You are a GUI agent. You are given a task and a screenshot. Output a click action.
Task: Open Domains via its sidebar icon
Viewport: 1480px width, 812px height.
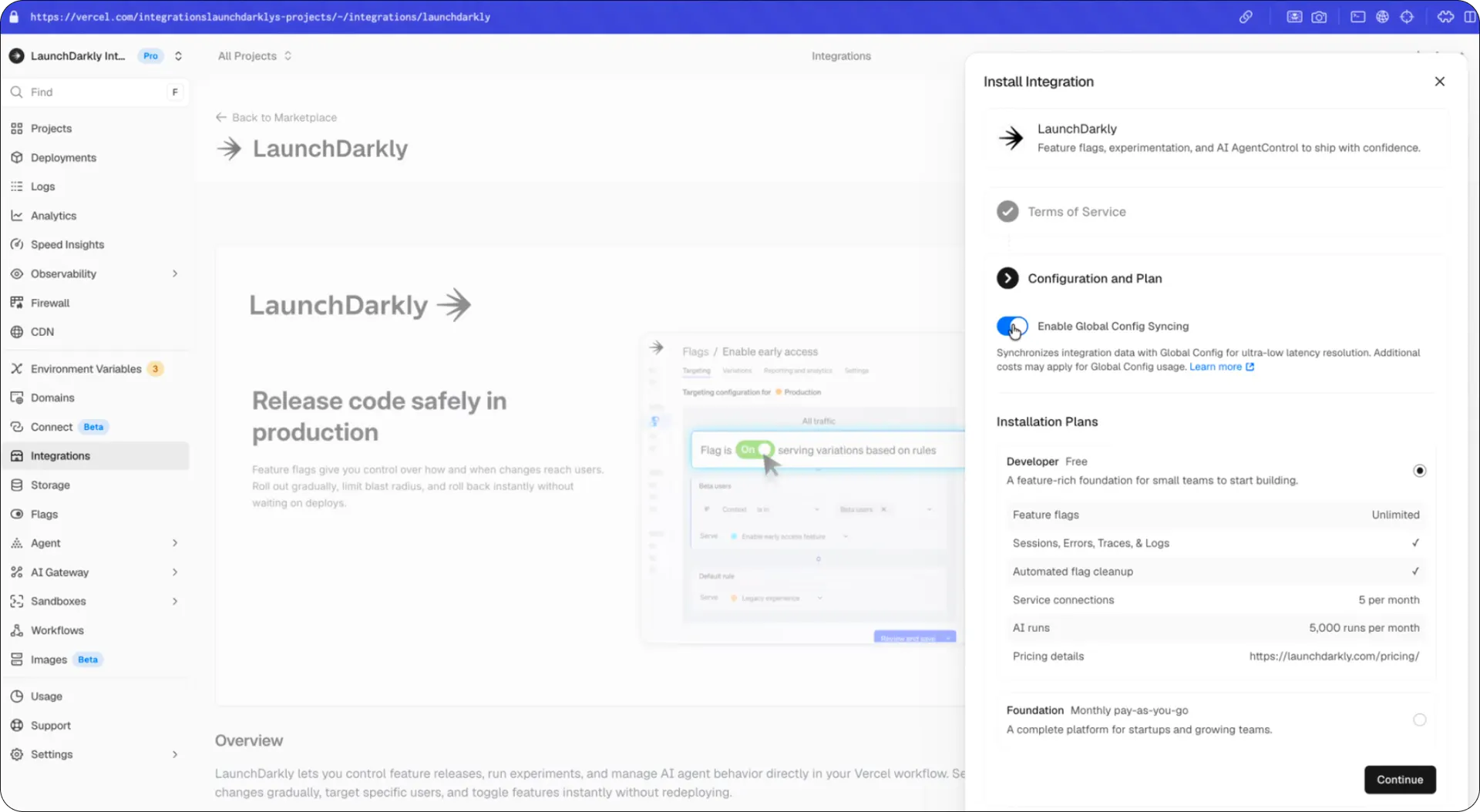point(17,398)
